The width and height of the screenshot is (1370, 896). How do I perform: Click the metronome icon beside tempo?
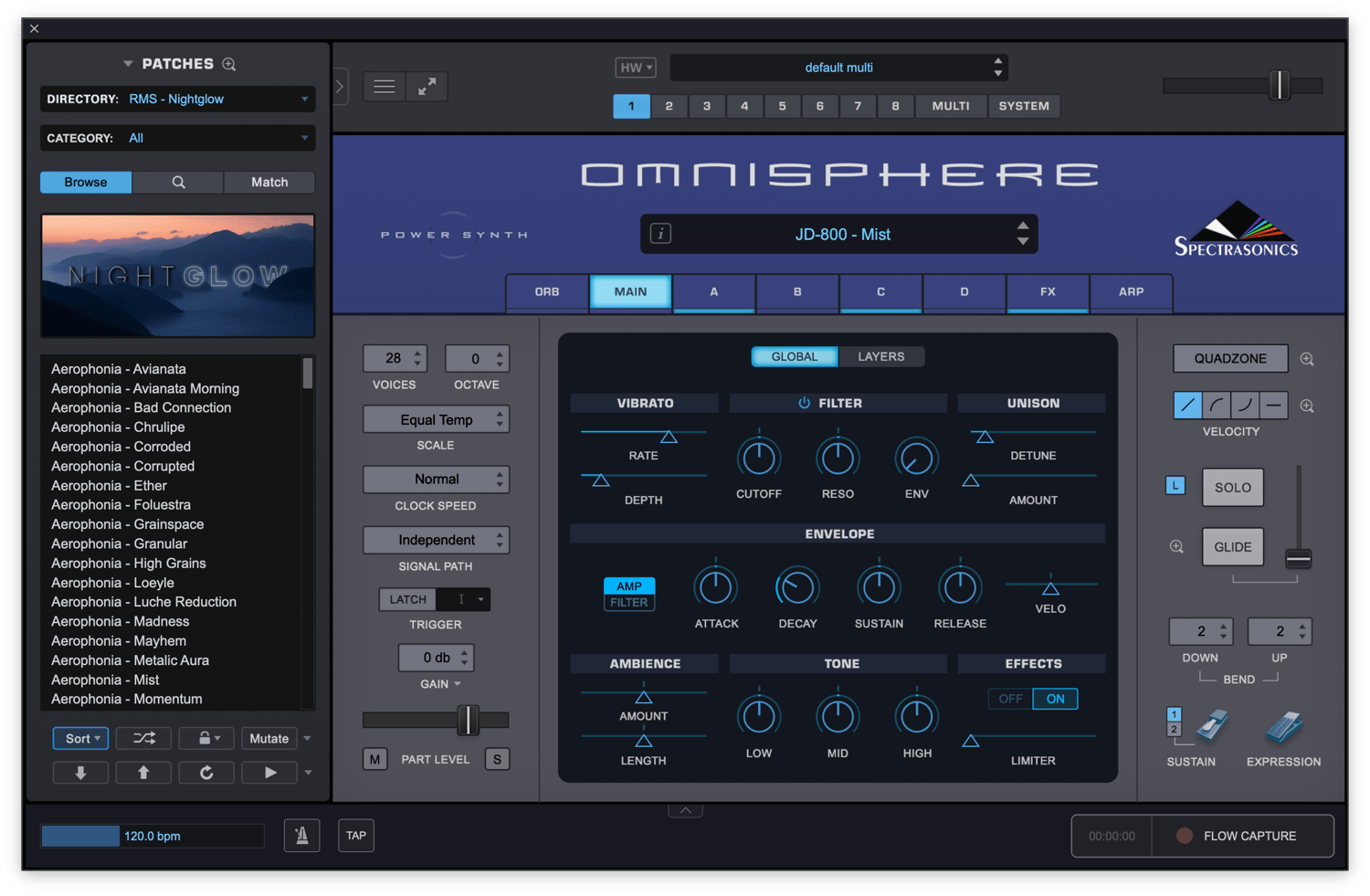tap(301, 835)
